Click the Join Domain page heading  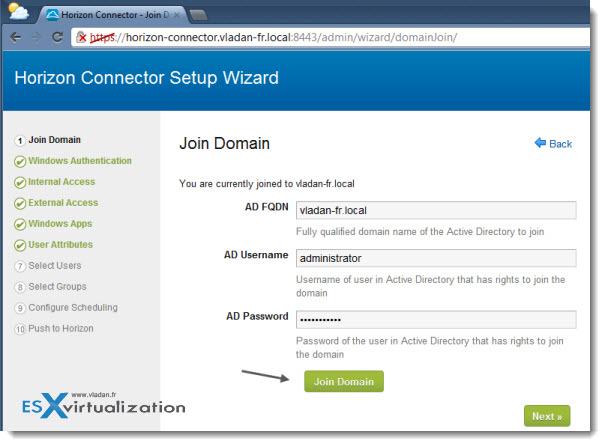coord(225,143)
